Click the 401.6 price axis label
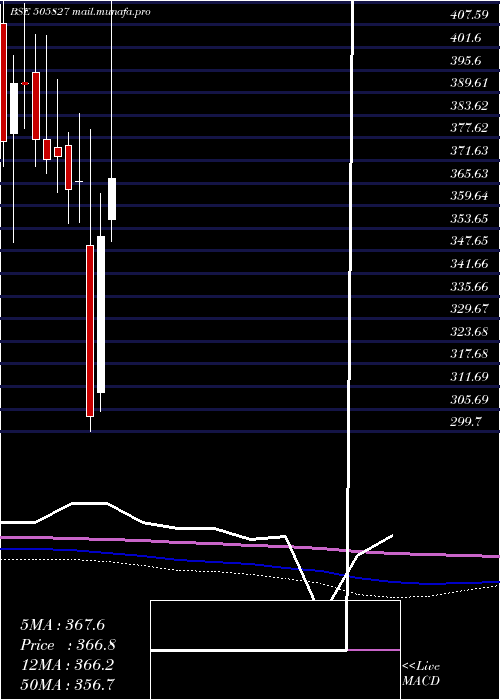 click(466, 38)
